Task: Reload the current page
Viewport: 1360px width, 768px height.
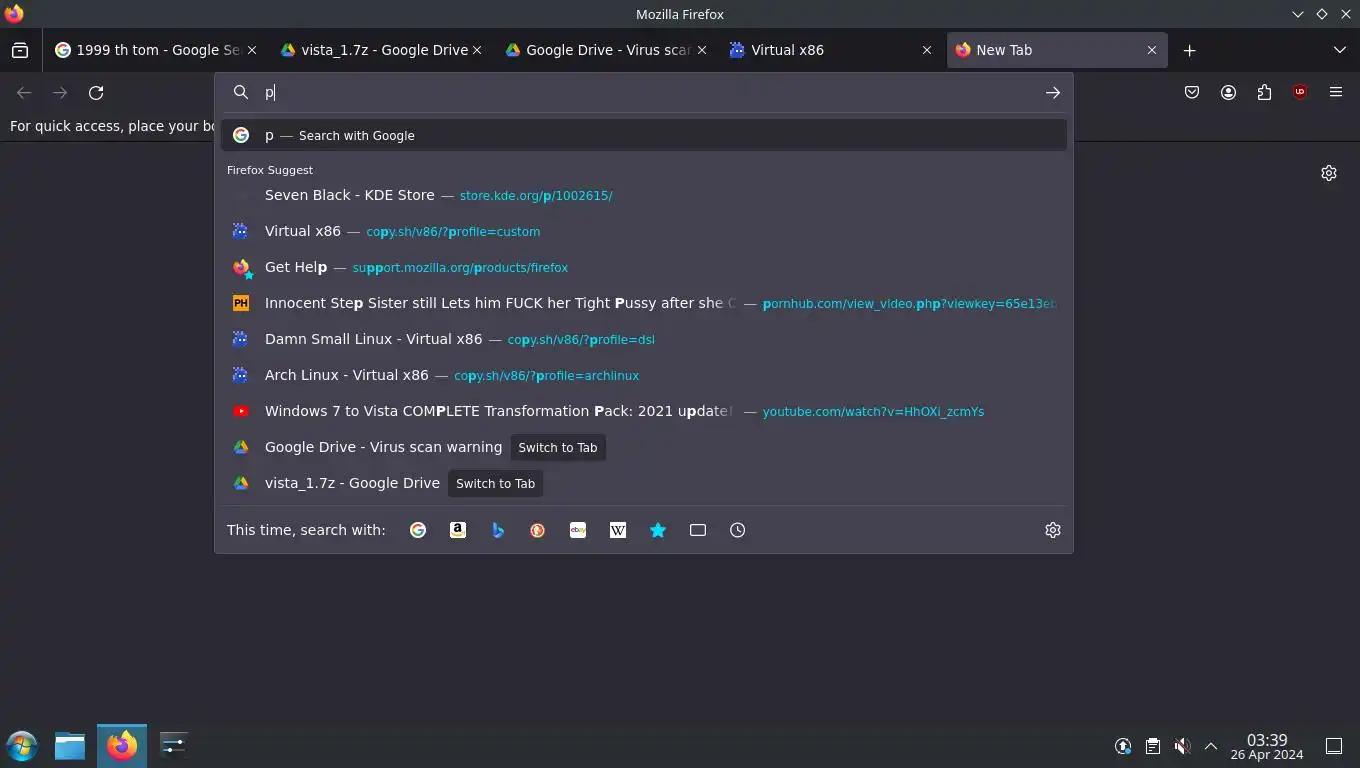Action: click(x=96, y=92)
